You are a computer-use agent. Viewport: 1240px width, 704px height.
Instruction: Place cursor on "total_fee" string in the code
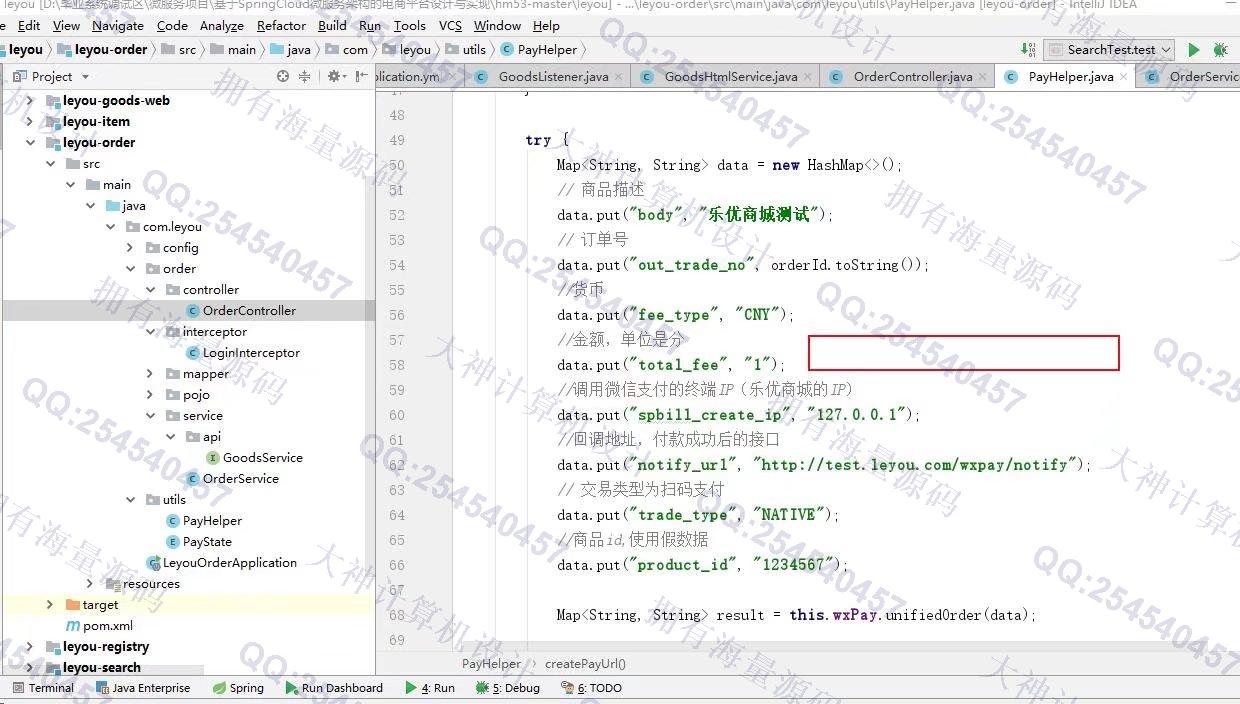click(683, 365)
